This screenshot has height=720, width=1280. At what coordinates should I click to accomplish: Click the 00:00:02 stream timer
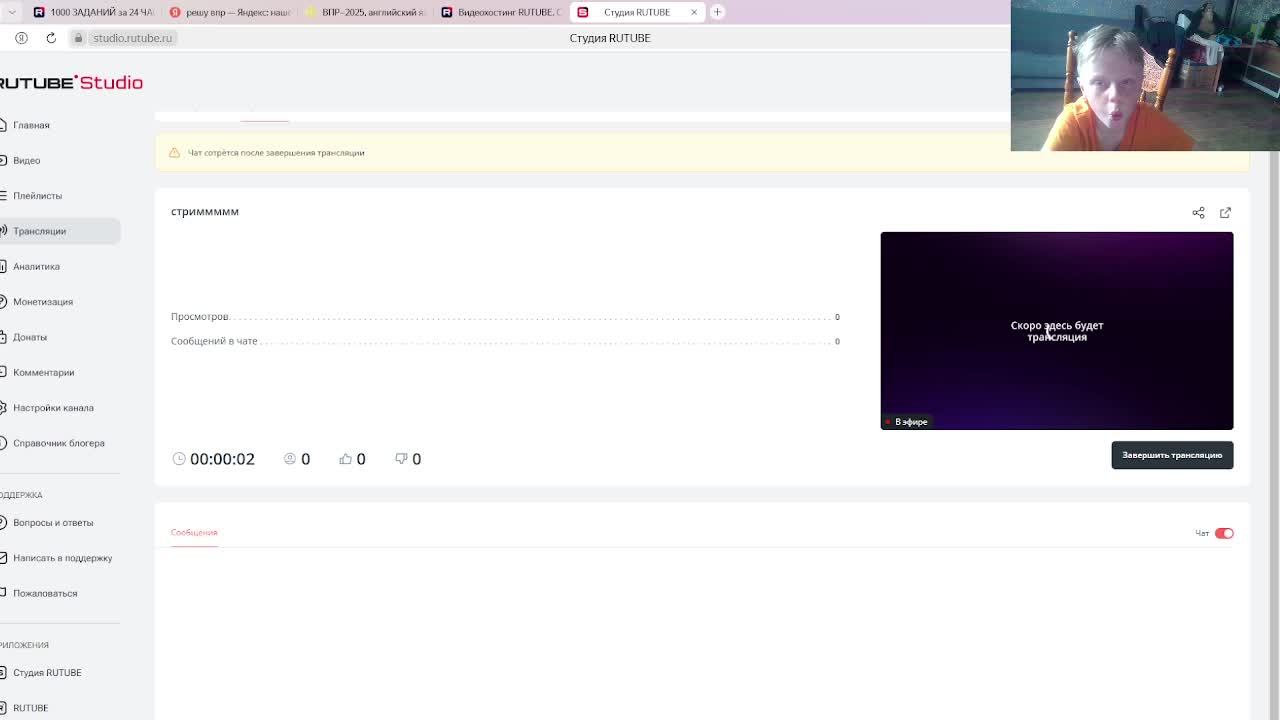click(x=222, y=459)
